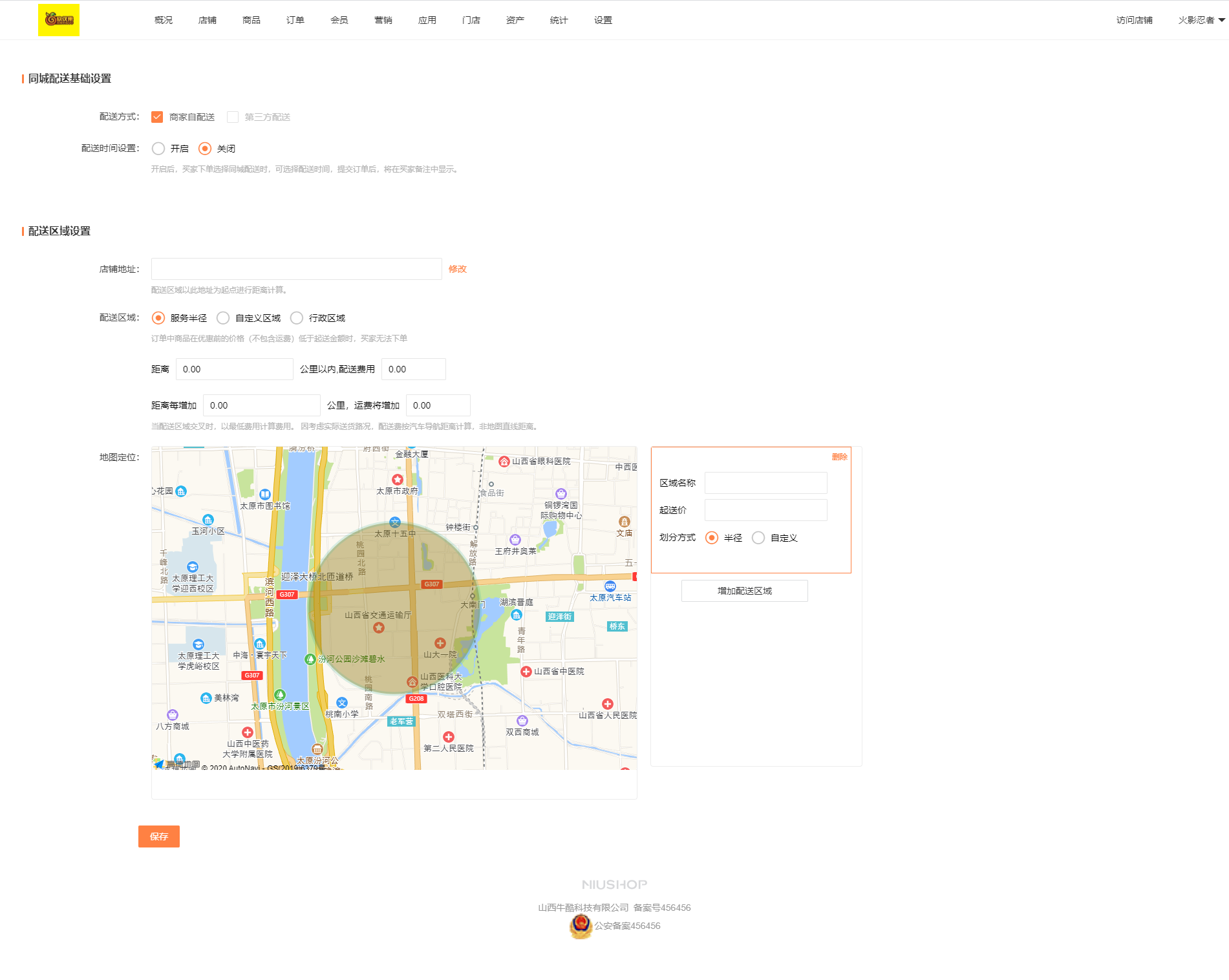Screen dimensions: 1229x980
Task: Click the 山西省中医院 hospital marker
Action: click(526, 672)
